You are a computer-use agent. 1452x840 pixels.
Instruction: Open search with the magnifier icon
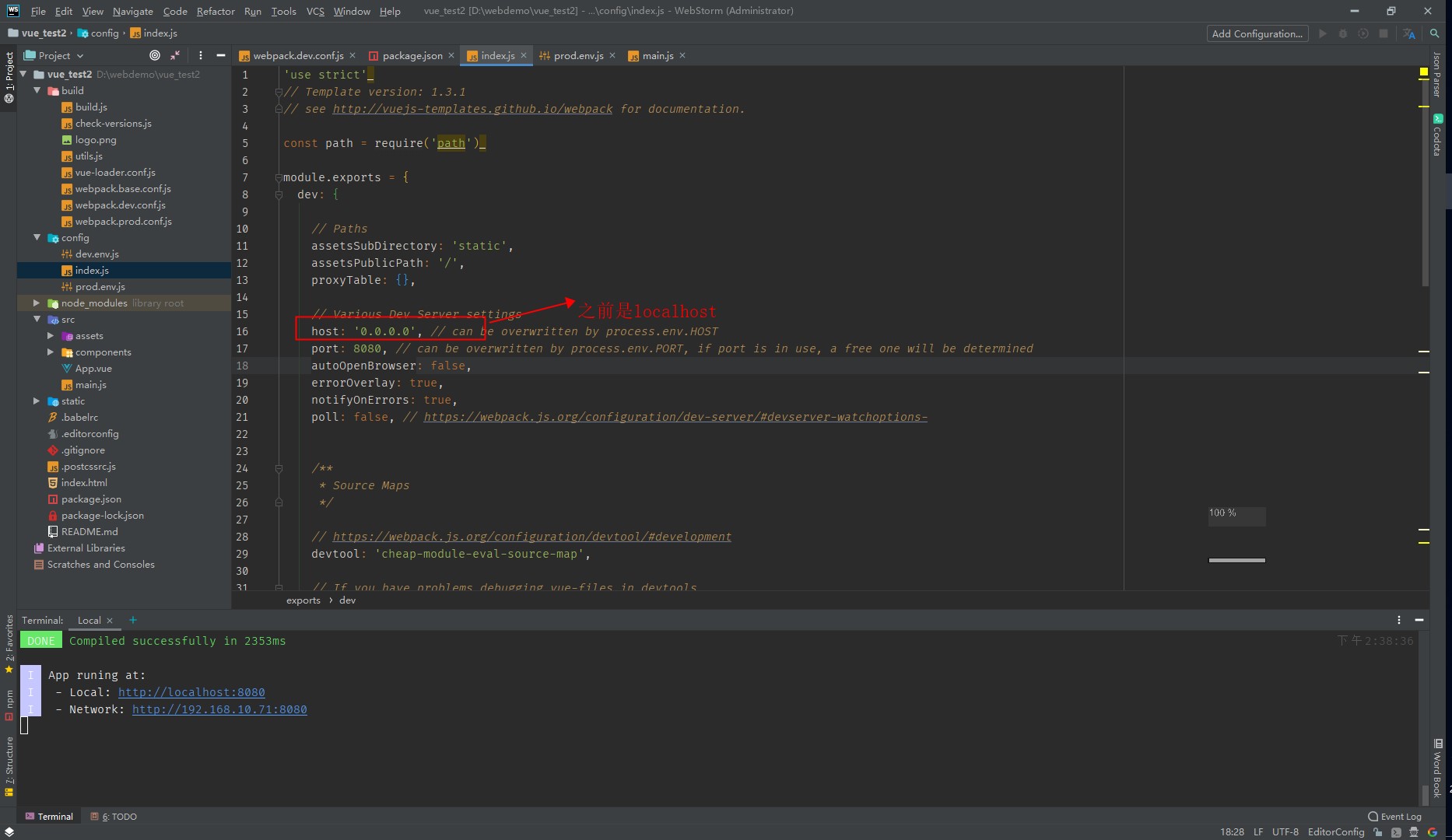[x=1435, y=33]
